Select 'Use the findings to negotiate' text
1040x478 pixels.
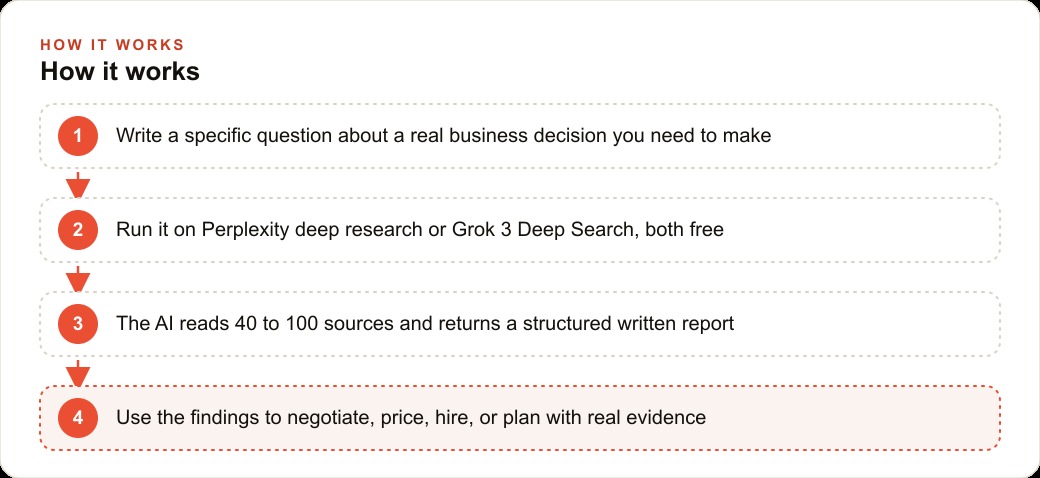coord(411,418)
